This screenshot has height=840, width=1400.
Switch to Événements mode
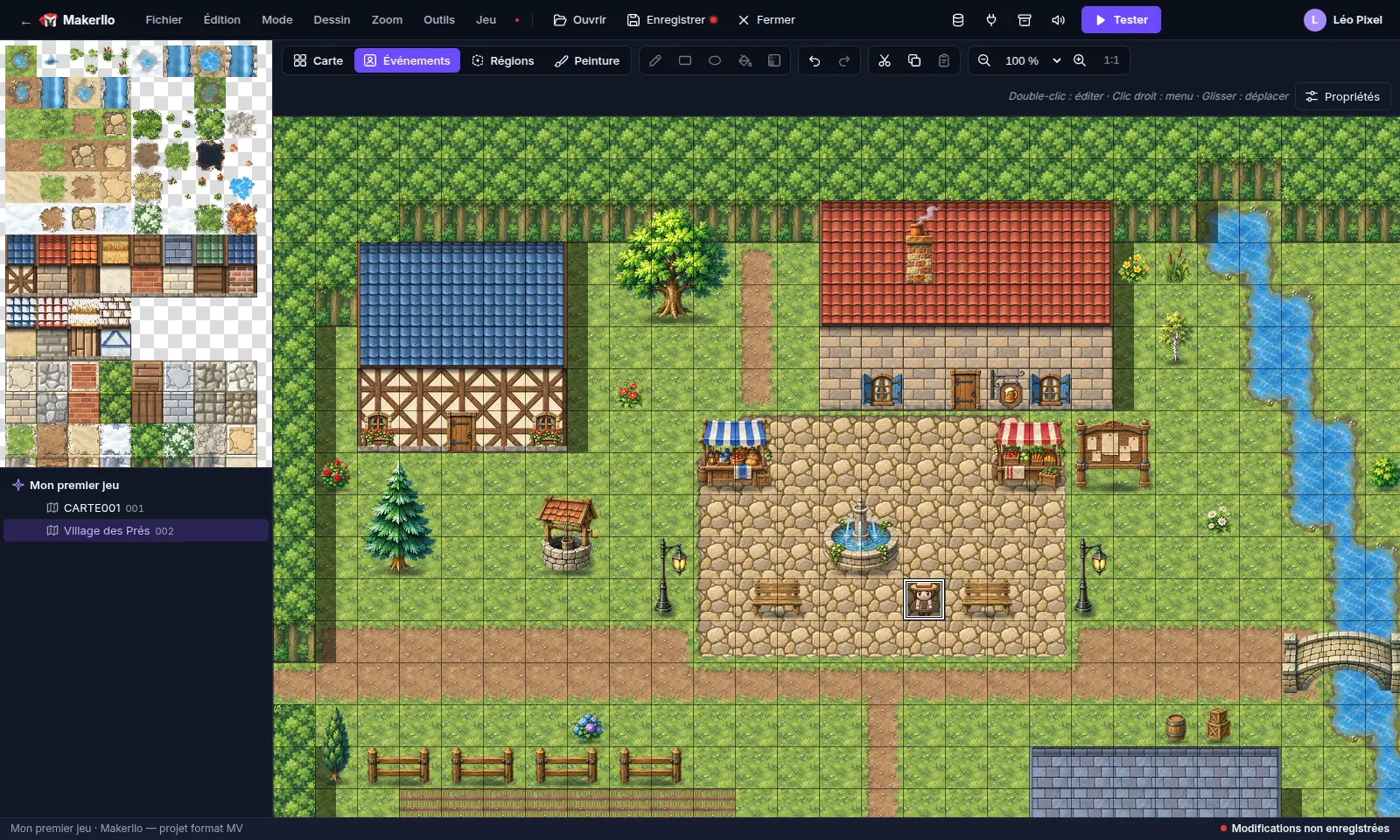point(407,60)
